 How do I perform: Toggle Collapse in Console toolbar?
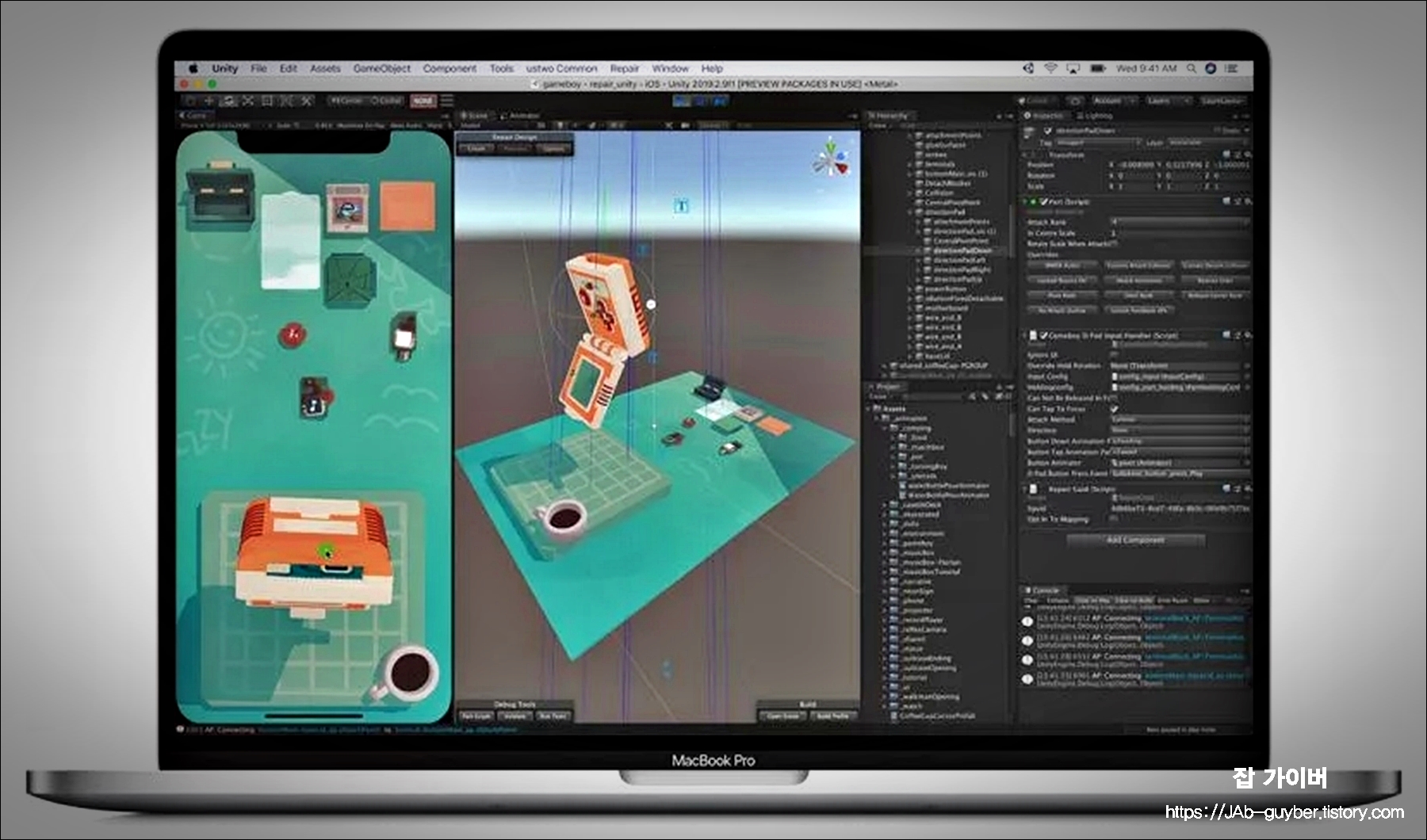click(x=1058, y=601)
